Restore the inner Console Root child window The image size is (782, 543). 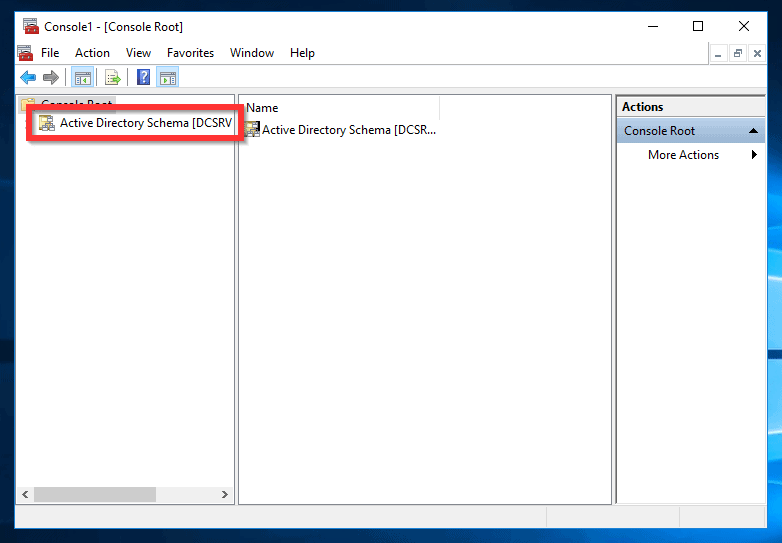pyautogui.click(x=738, y=53)
